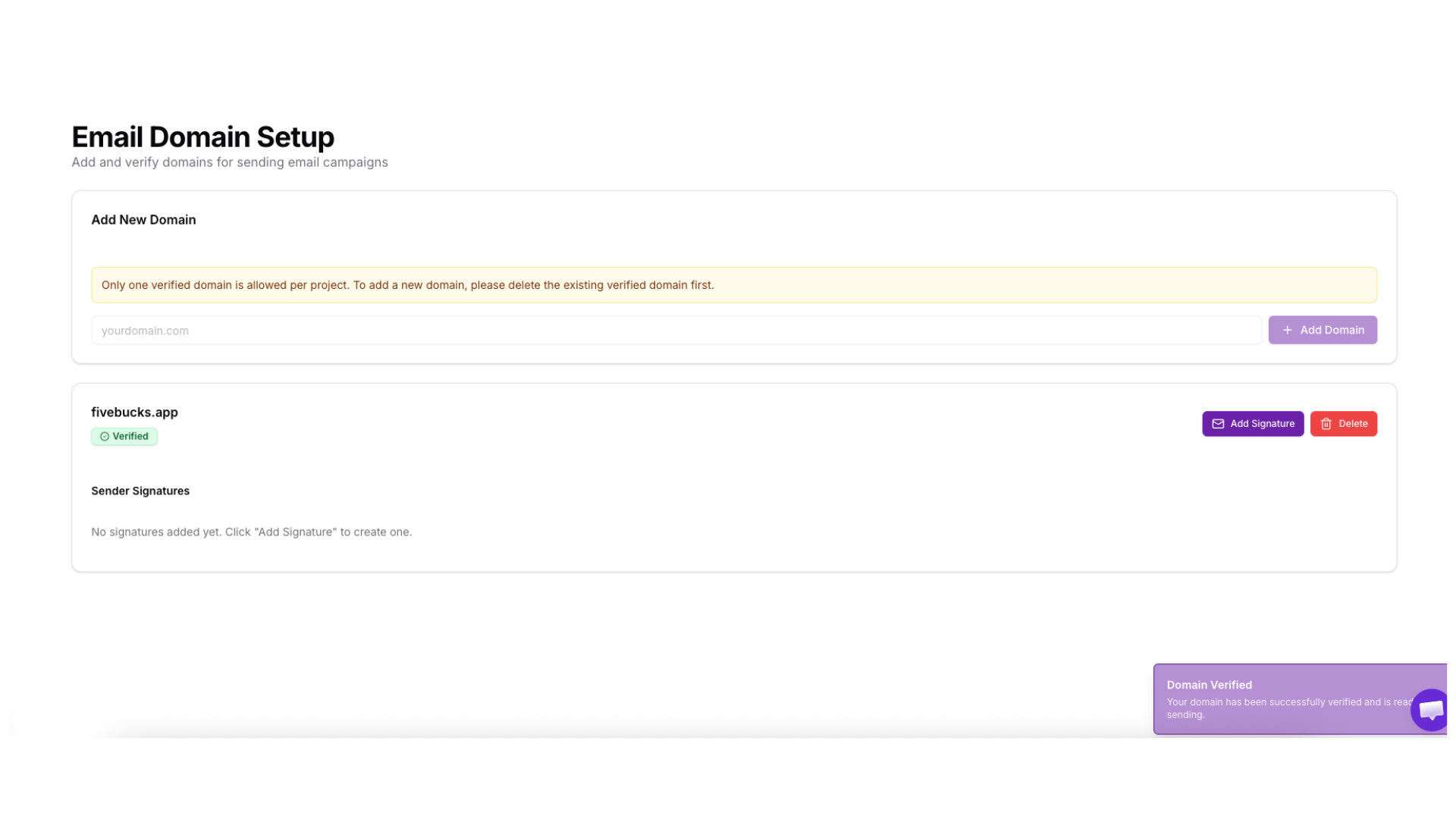Click the 'Add and verify domains' subtitle text

229,162
